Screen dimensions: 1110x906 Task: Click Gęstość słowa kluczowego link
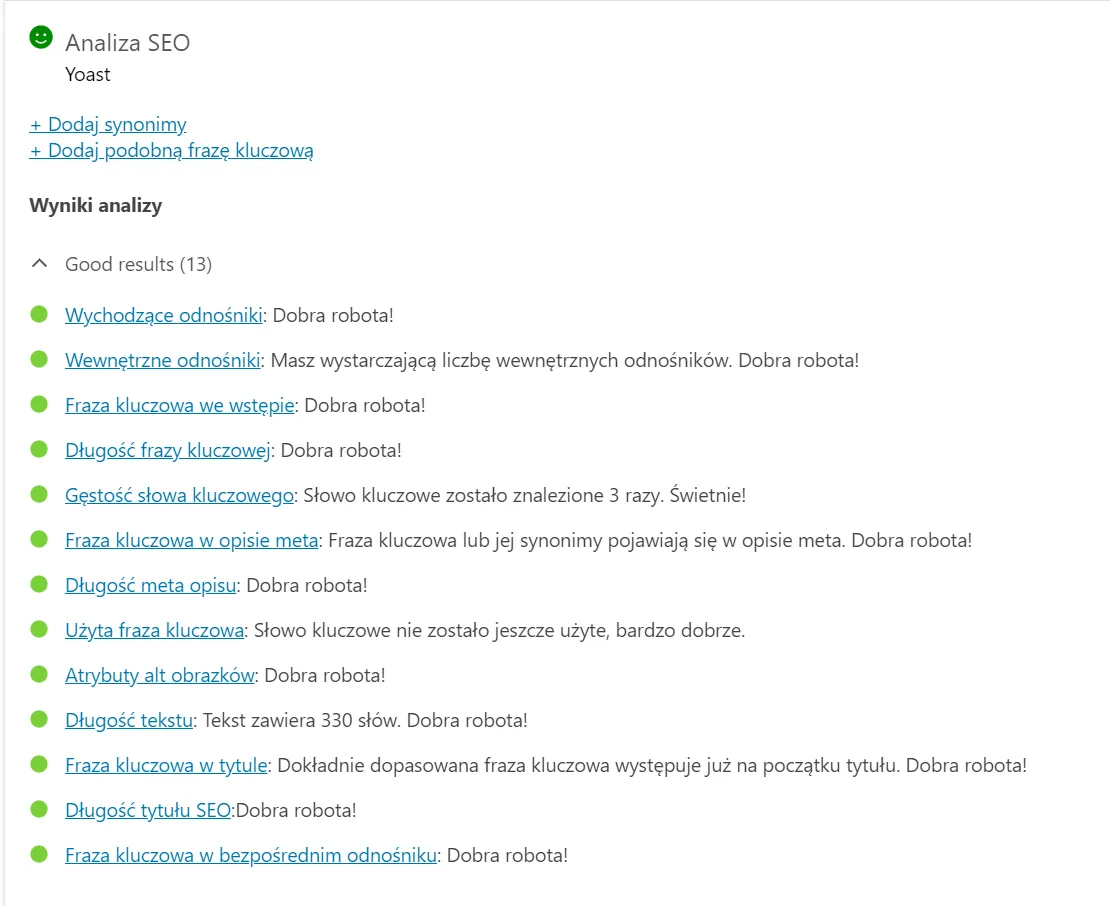point(179,495)
